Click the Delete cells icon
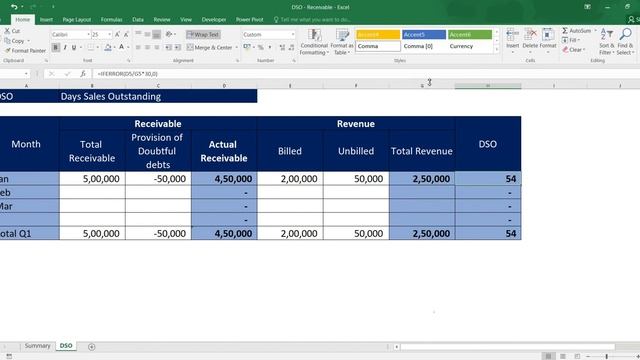Viewport: 640px width, 360px height. (530, 35)
